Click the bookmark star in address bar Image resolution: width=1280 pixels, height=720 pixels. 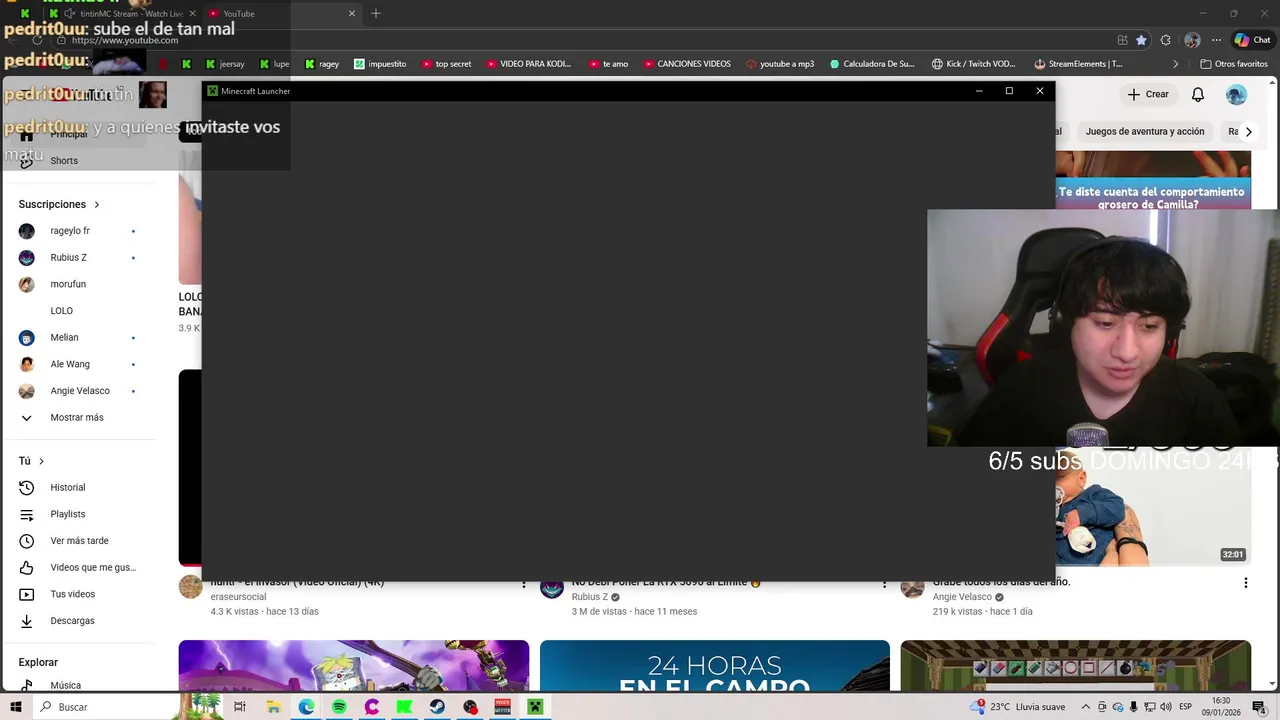[x=1141, y=40]
